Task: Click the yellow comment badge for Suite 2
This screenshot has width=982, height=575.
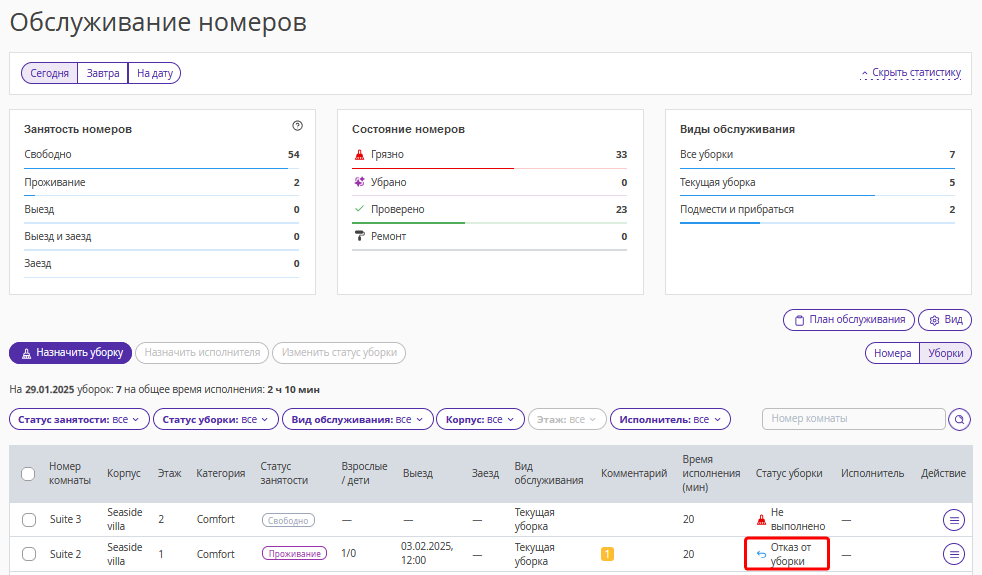Action: click(x=607, y=554)
